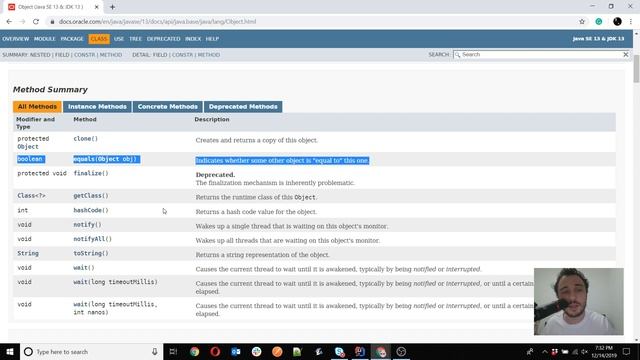The height and width of the screenshot is (360, 640).
Task: Click the Javadoc Search input field
Action: pos(539,54)
